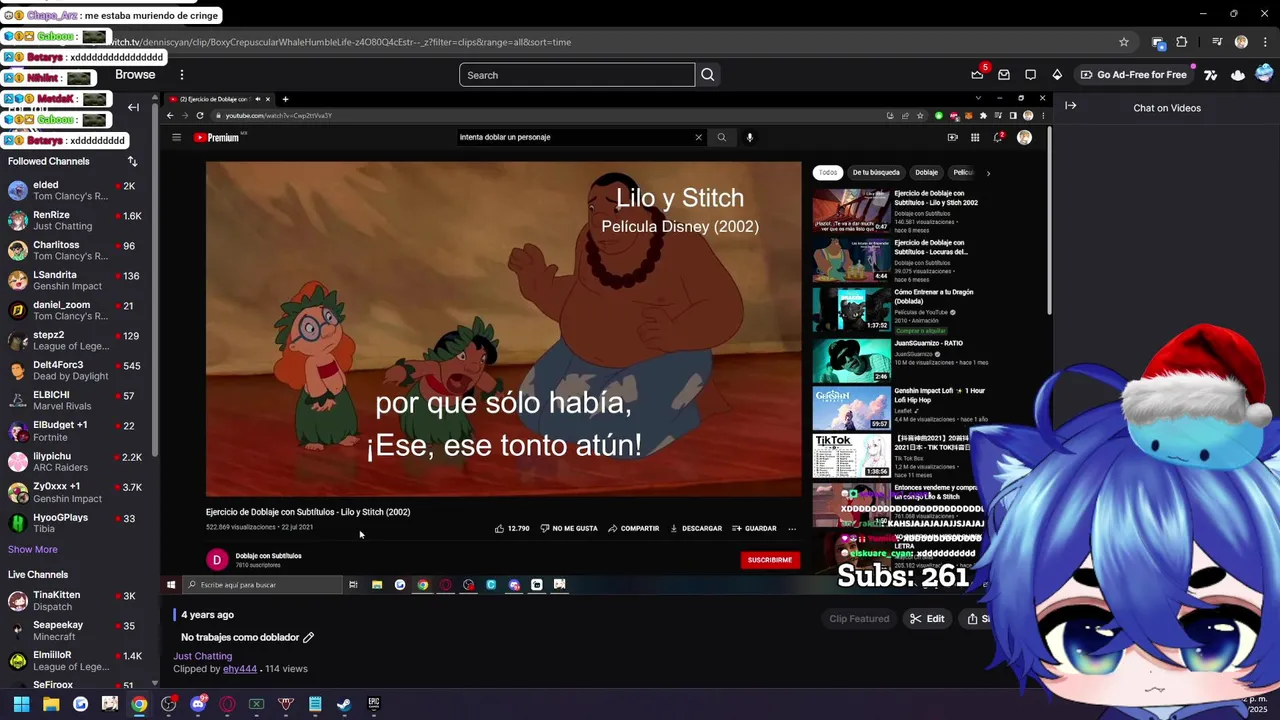Show more filter chips with arrow
Image resolution: width=1280 pixels, height=720 pixels.
coord(988,173)
